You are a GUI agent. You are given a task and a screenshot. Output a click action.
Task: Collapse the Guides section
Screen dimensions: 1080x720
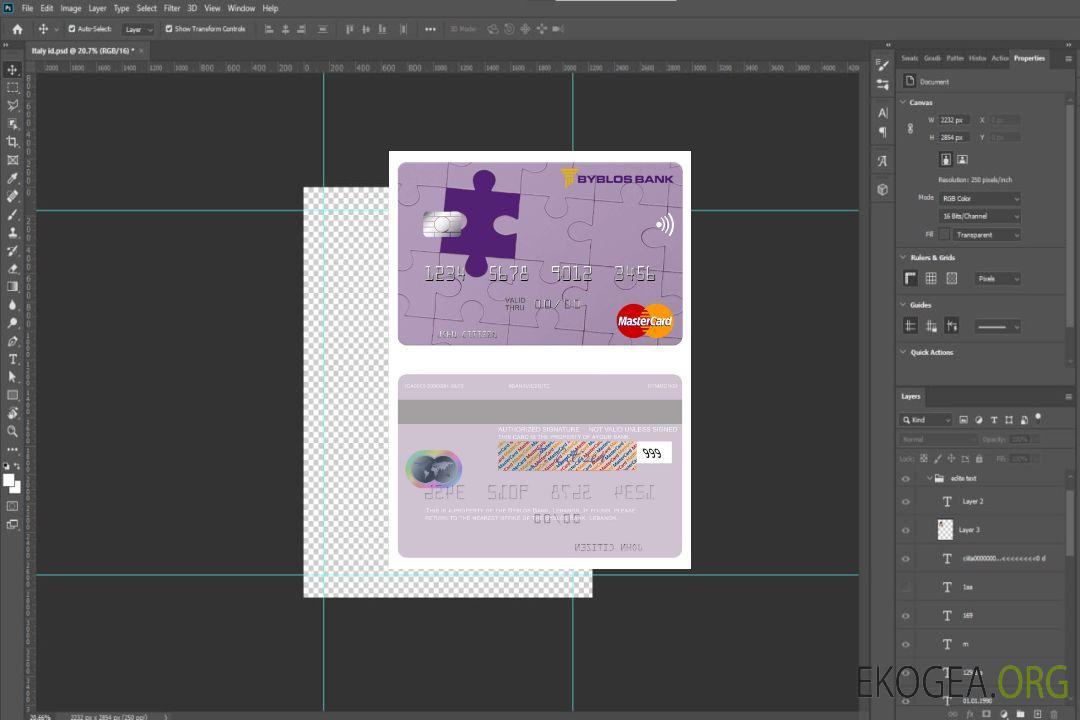click(903, 305)
